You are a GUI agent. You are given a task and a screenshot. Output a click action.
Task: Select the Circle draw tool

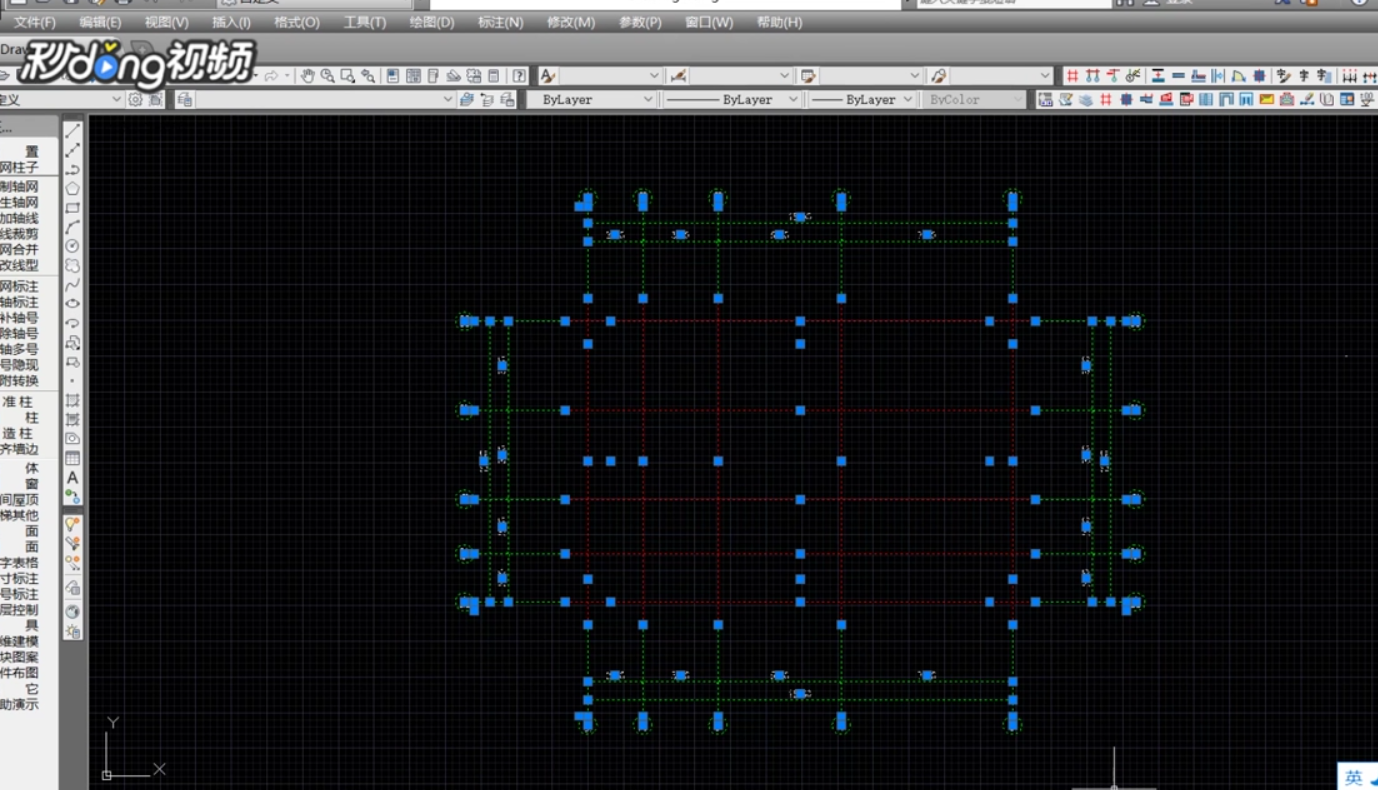pyautogui.click(x=73, y=246)
